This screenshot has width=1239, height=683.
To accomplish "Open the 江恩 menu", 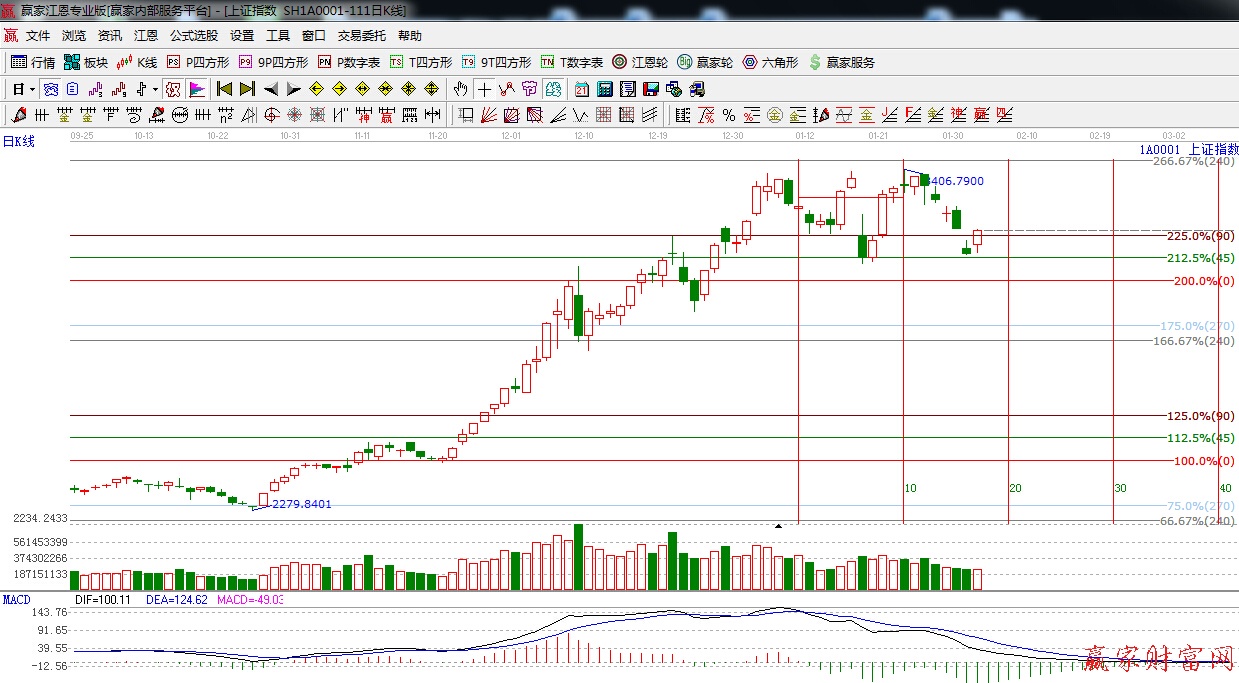I will tap(146, 36).
